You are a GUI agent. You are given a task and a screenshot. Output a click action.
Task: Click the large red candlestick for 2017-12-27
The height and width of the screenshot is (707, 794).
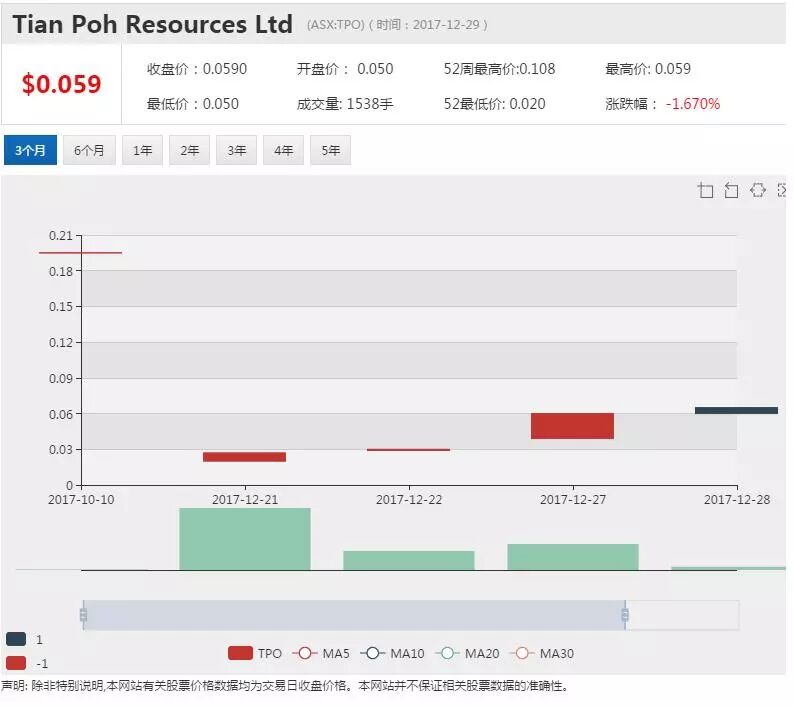(572, 426)
